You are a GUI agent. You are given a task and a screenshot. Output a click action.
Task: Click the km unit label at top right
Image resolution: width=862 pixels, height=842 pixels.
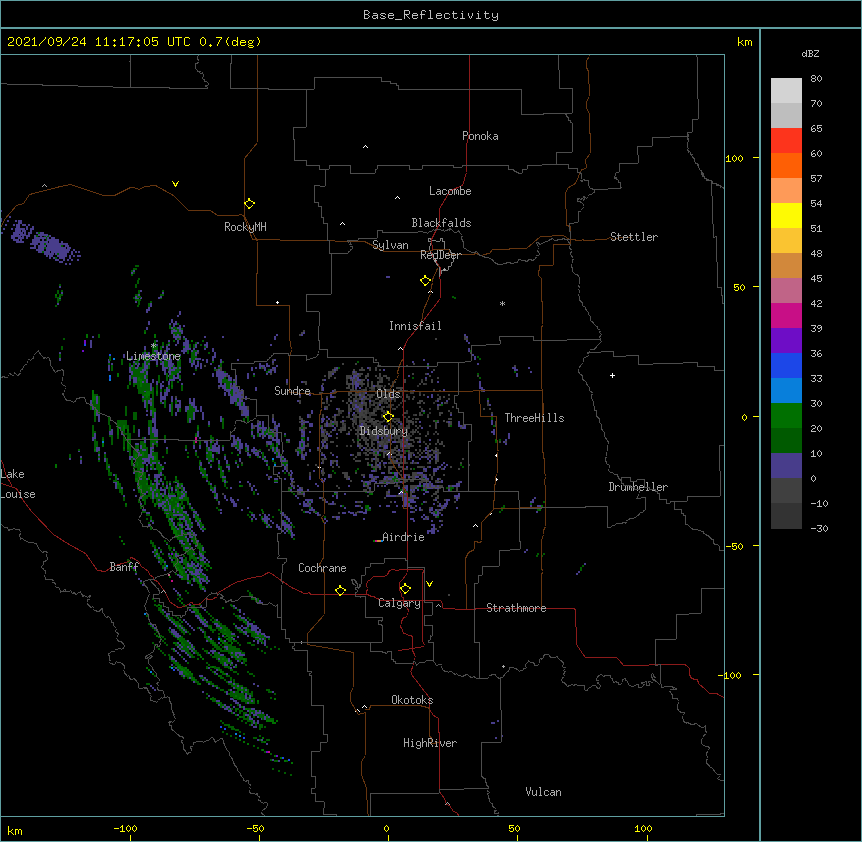(x=744, y=42)
